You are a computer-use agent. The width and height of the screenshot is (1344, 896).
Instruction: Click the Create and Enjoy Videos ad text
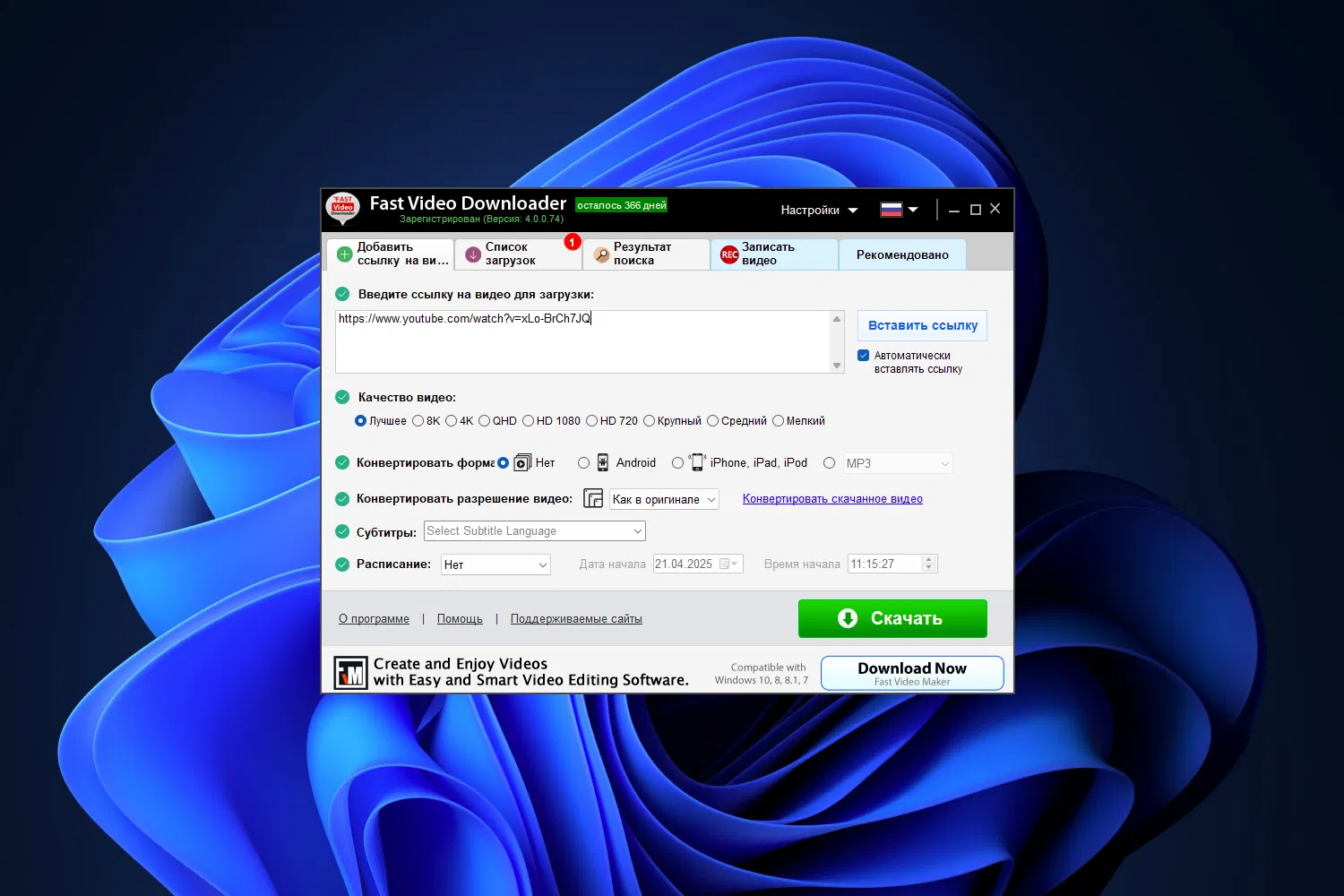coord(531,672)
